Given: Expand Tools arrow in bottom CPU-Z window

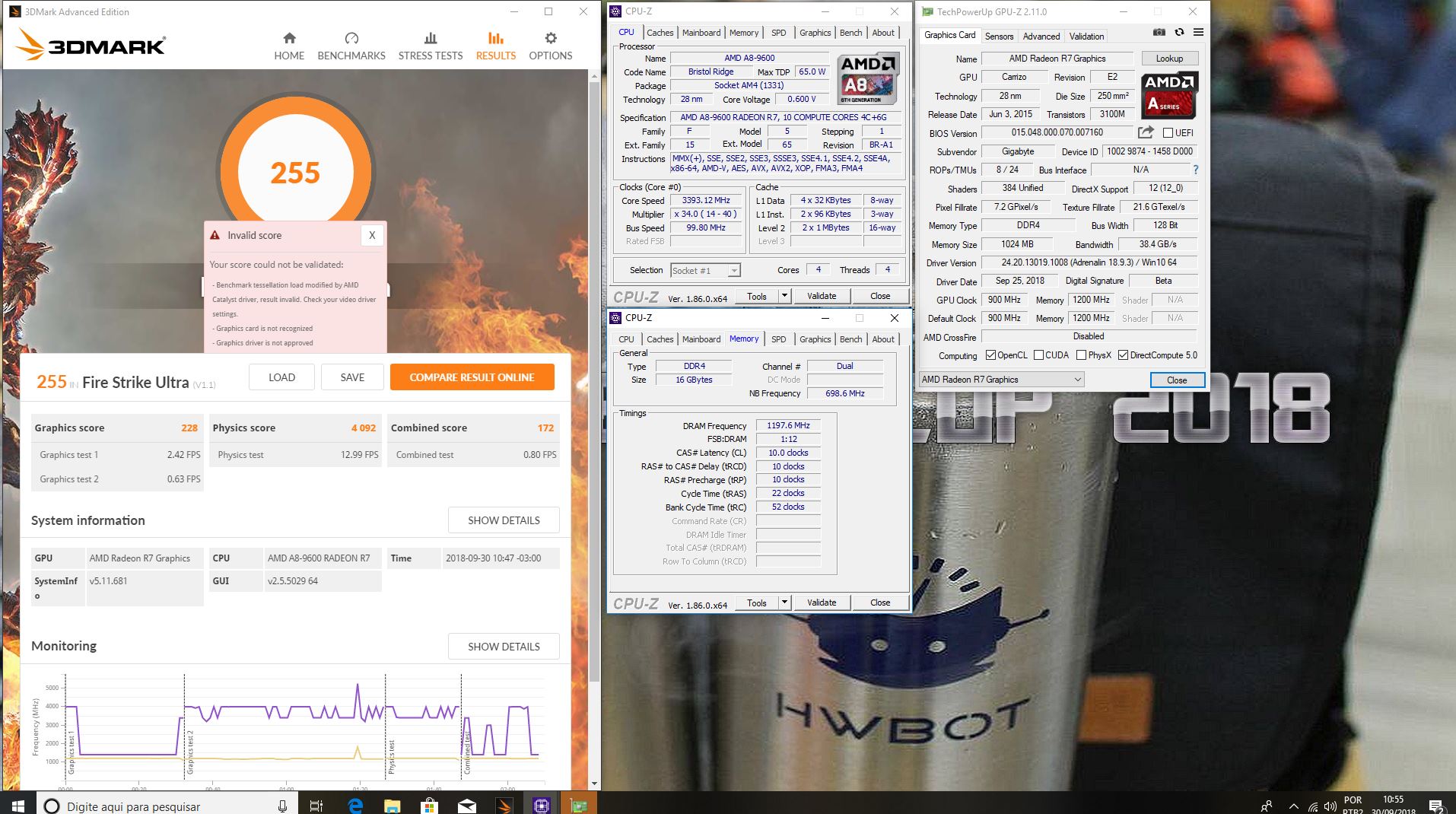Looking at the screenshot, I should click(x=784, y=603).
